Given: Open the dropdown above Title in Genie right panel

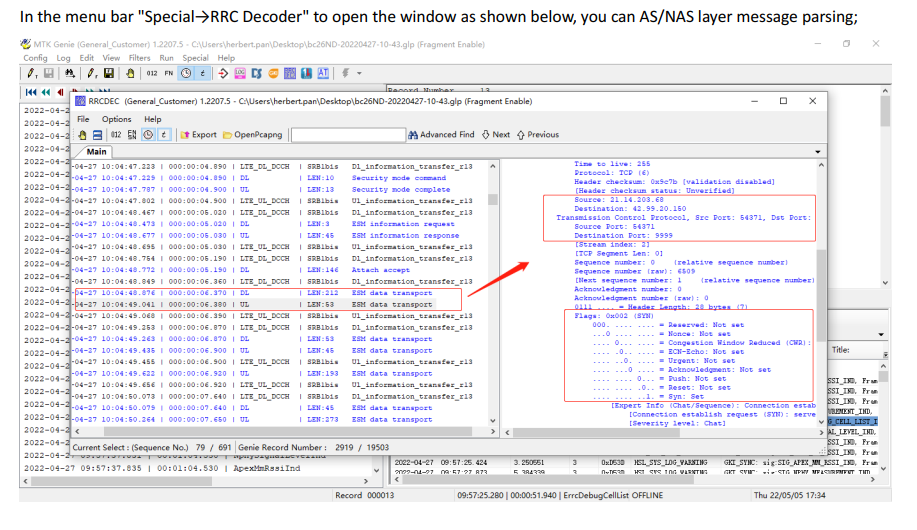Looking at the screenshot, I should point(881,335).
